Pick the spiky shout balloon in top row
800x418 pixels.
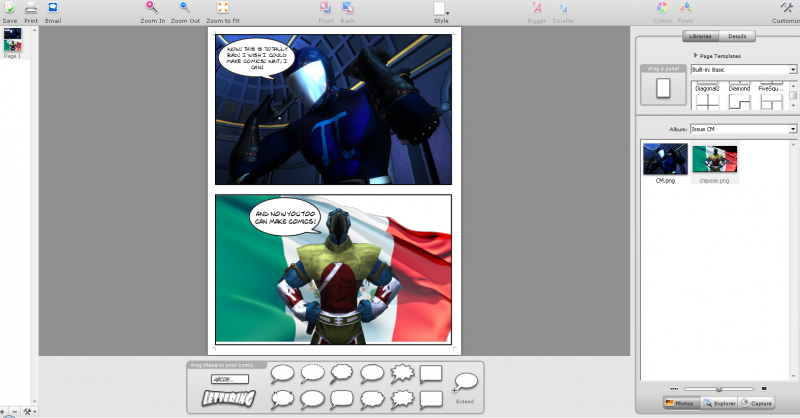402,374
